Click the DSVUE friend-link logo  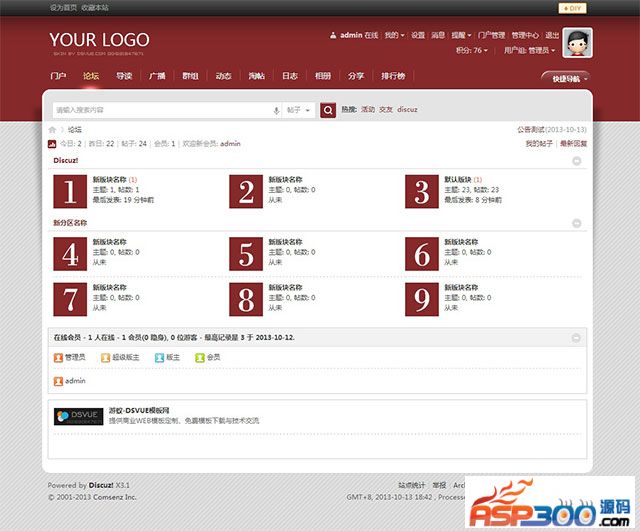[x=78, y=416]
